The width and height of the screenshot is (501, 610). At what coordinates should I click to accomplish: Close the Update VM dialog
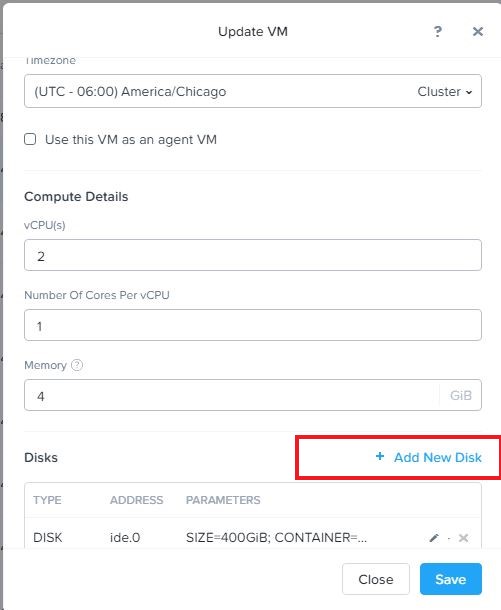478,32
